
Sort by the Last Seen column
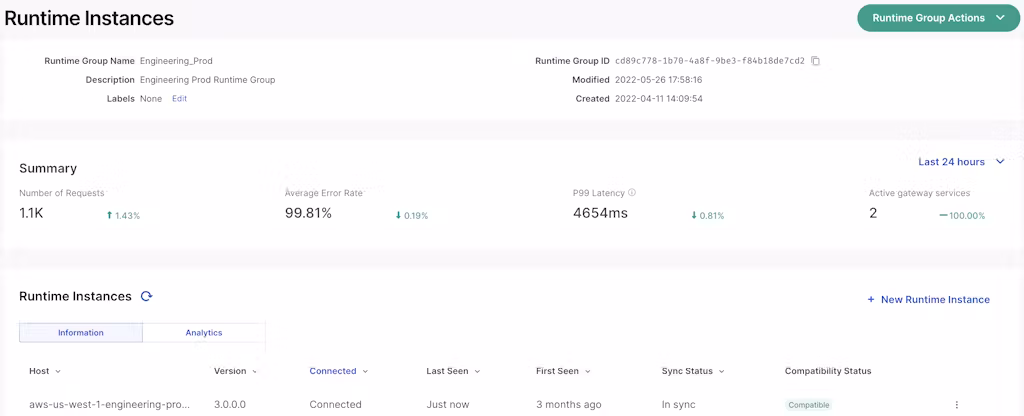tap(453, 371)
